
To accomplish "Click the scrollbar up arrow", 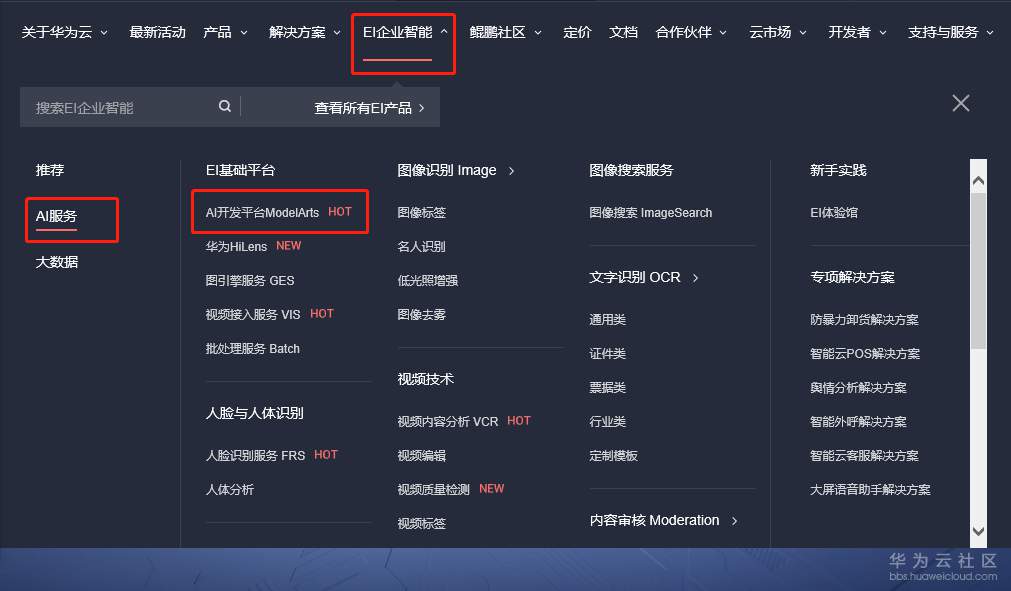I will coord(978,181).
